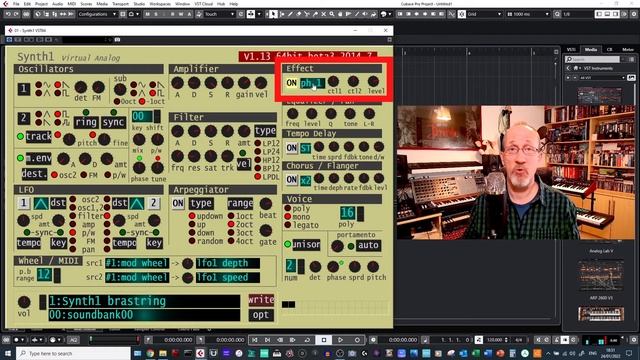This screenshot has width=640, height=360.
Task: Open the Configurations dropdown
Action: [97, 14]
